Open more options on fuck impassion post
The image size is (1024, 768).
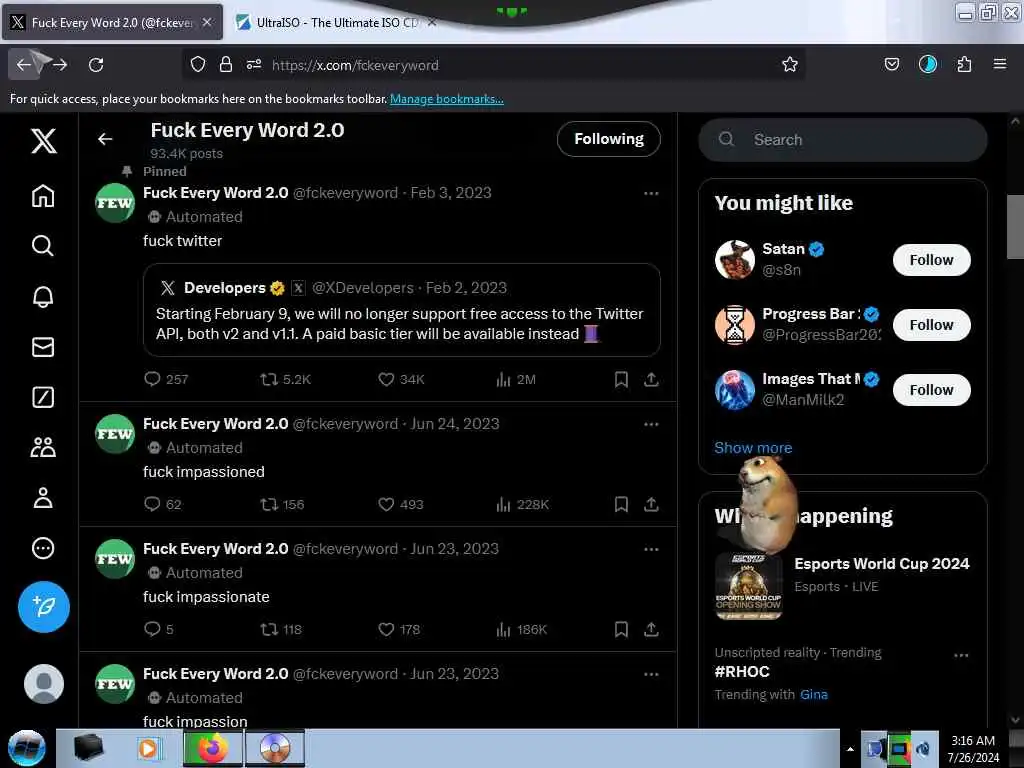click(651, 674)
